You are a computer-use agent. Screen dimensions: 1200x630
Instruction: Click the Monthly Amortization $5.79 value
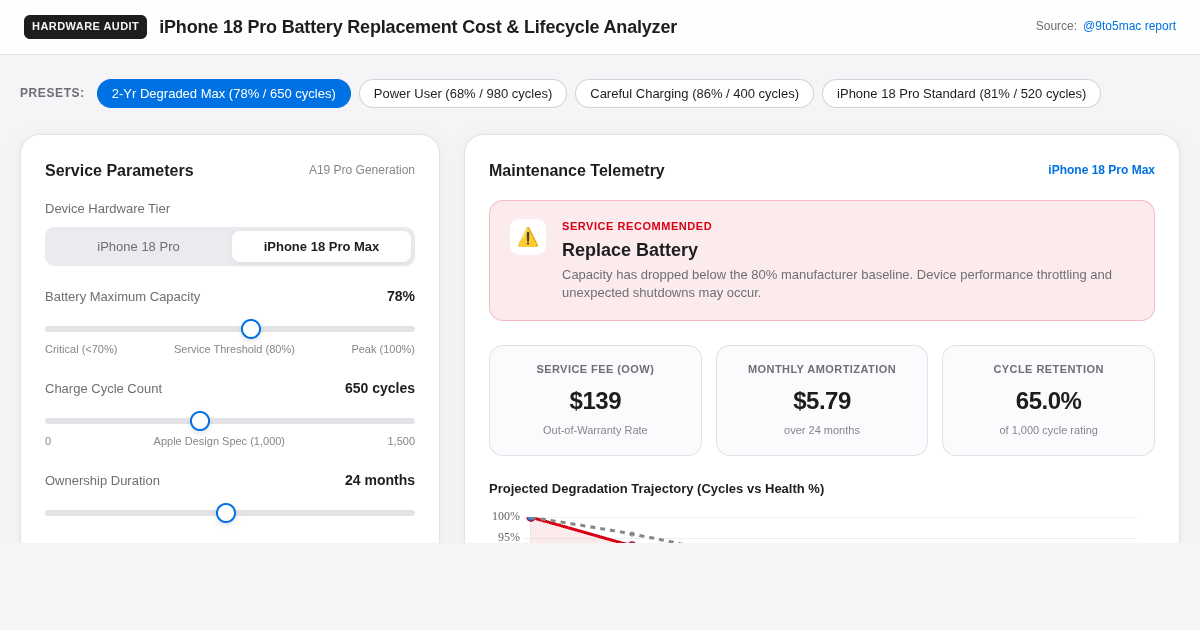[x=822, y=401]
